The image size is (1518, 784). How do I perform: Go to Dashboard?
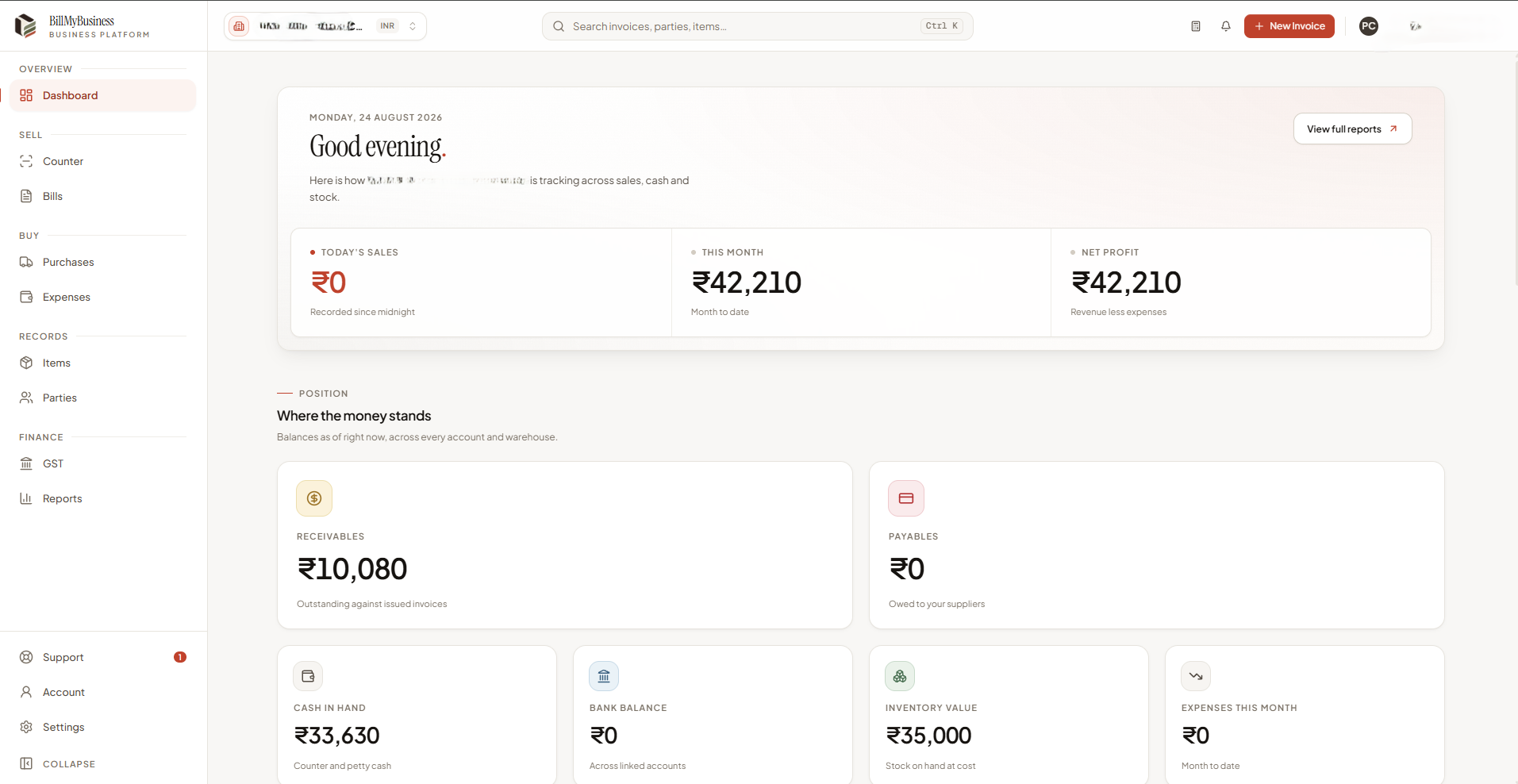[103, 95]
